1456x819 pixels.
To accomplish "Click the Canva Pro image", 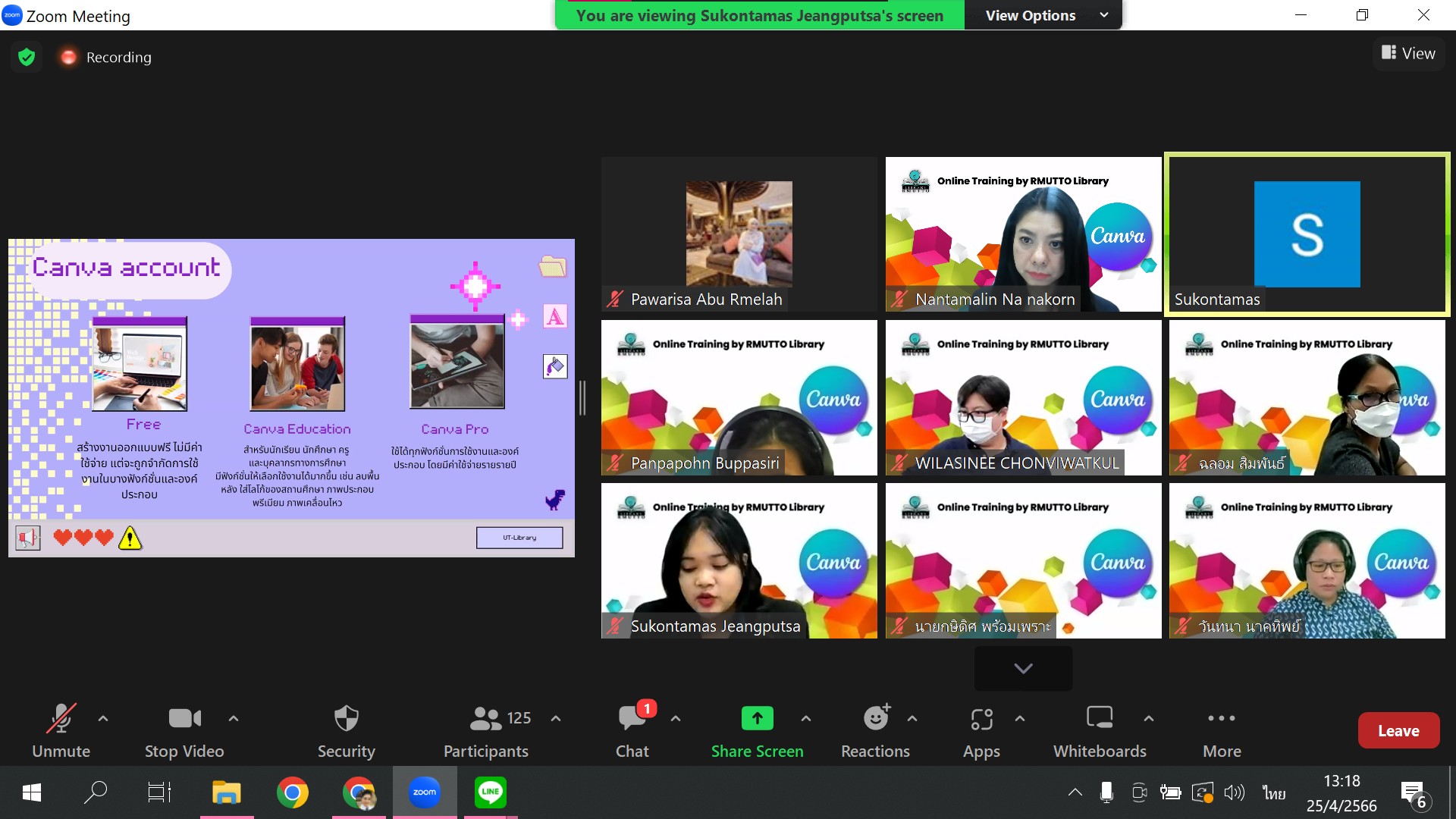I will 457,362.
